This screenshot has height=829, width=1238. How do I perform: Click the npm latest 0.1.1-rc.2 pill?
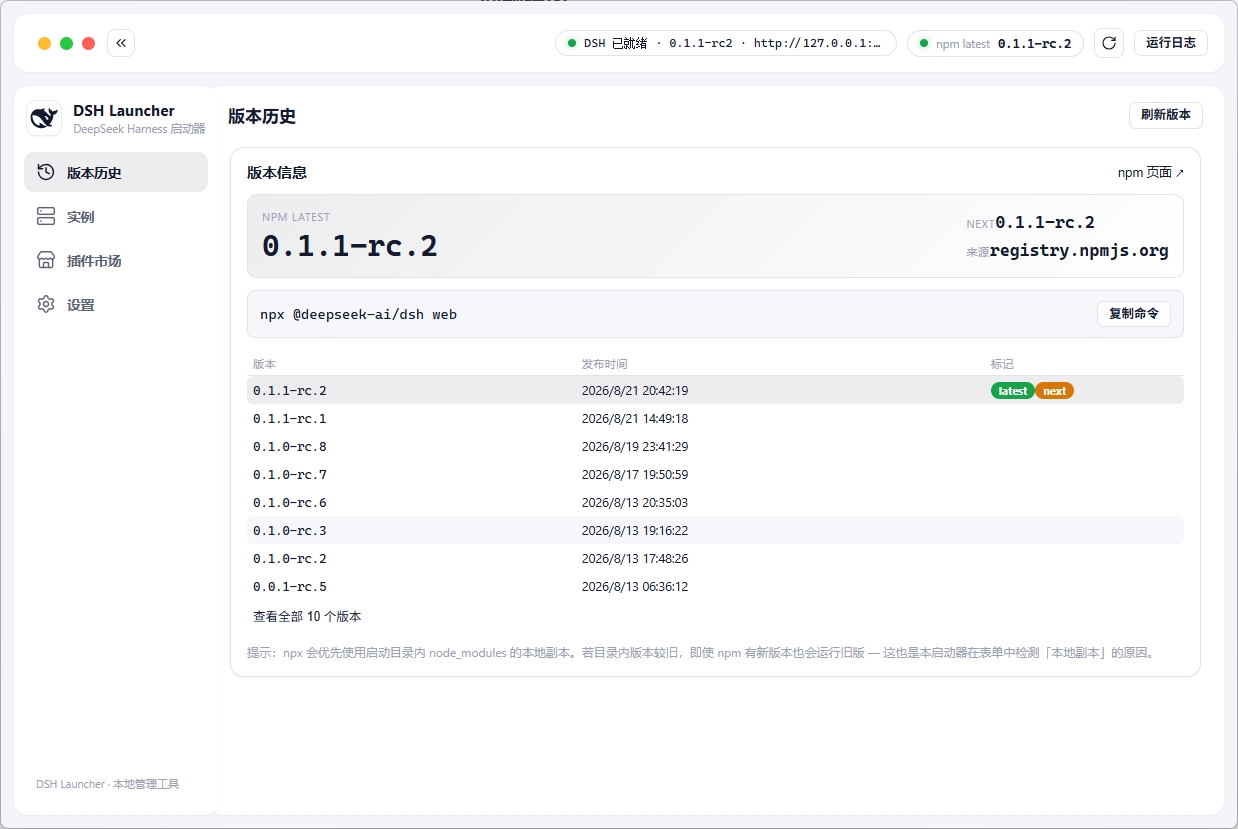click(995, 43)
